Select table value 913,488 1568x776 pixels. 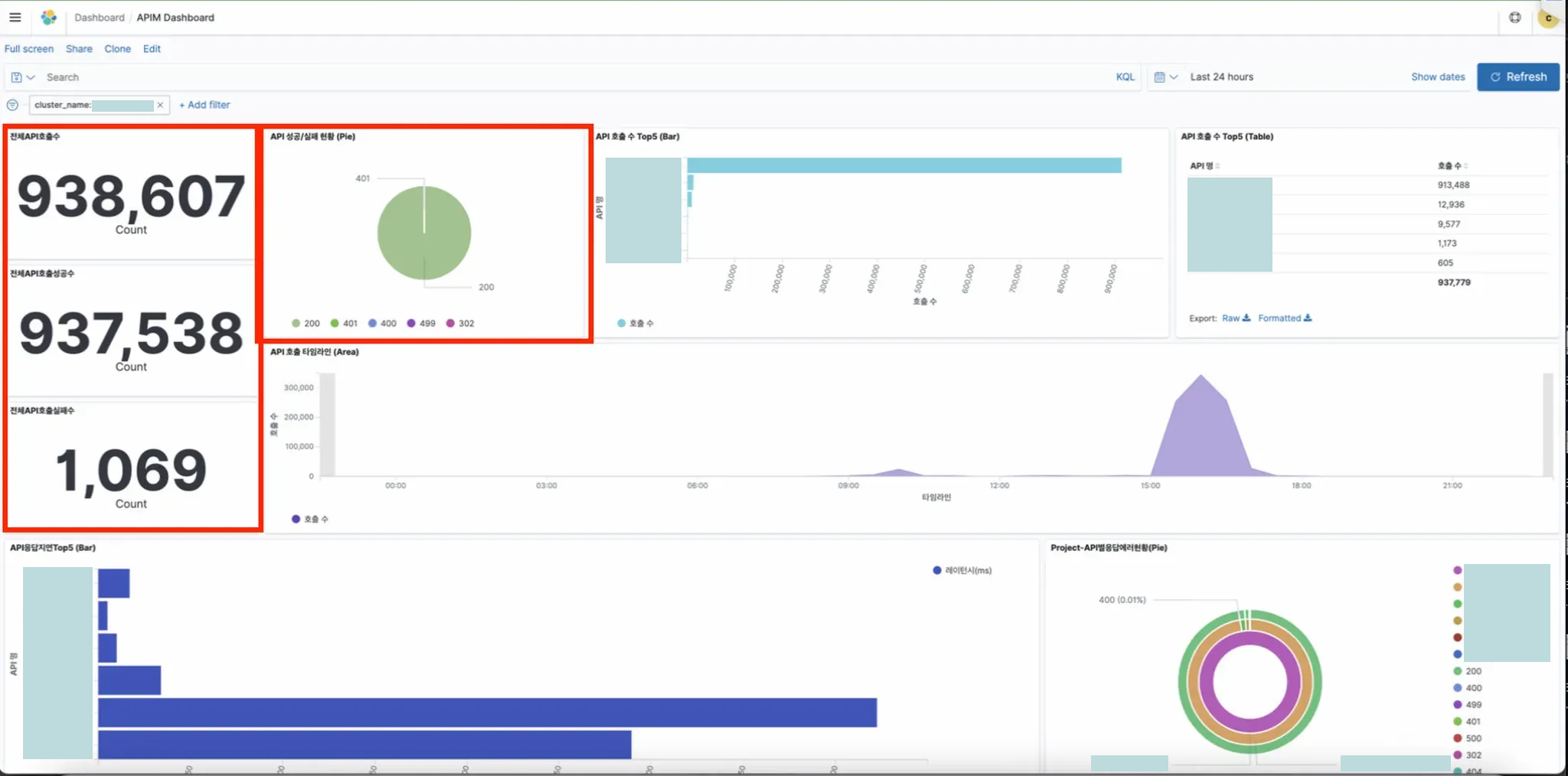click(x=1453, y=185)
